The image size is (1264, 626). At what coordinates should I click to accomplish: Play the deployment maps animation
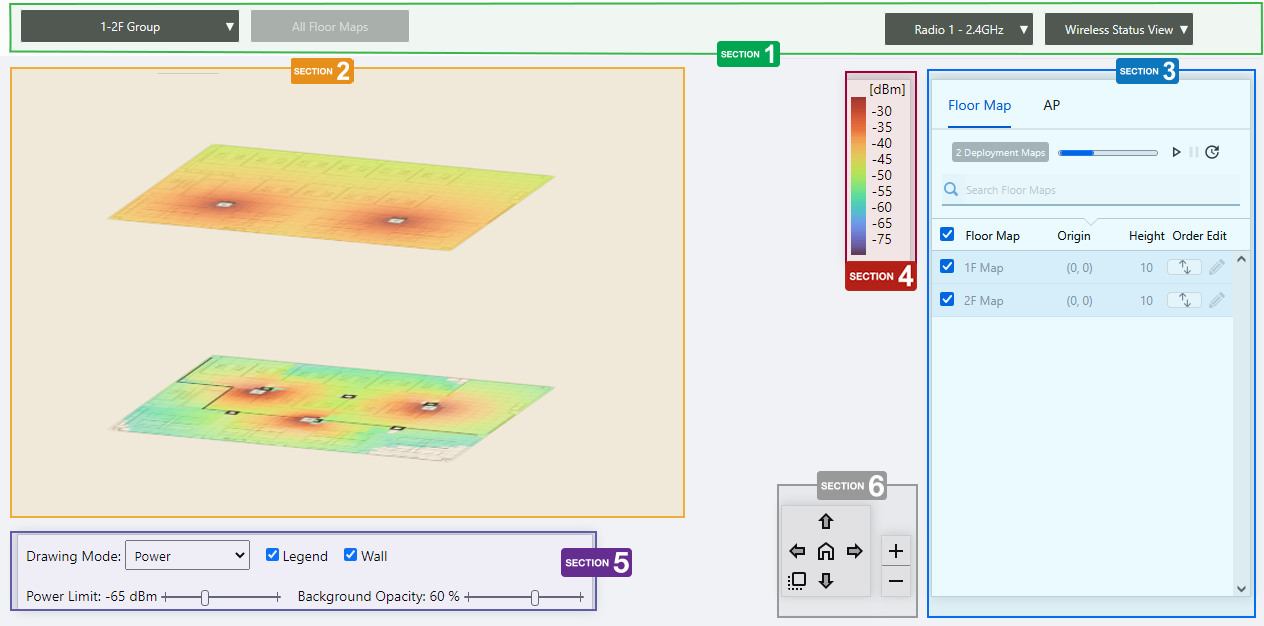[1176, 152]
